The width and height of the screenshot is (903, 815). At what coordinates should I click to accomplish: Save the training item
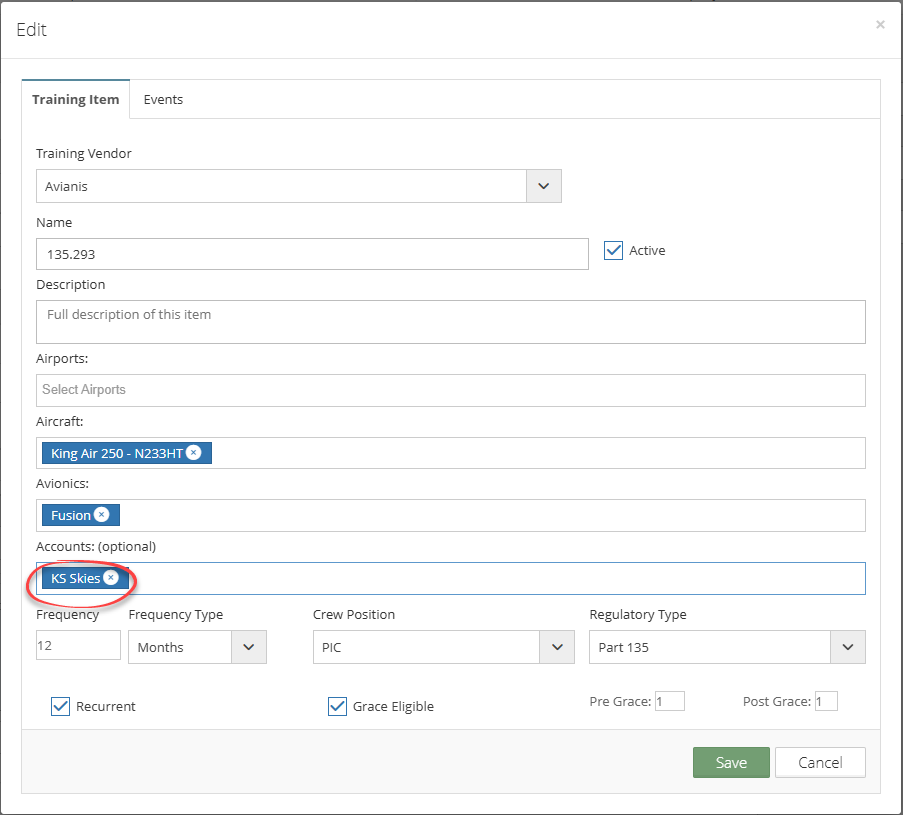click(x=731, y=763)
